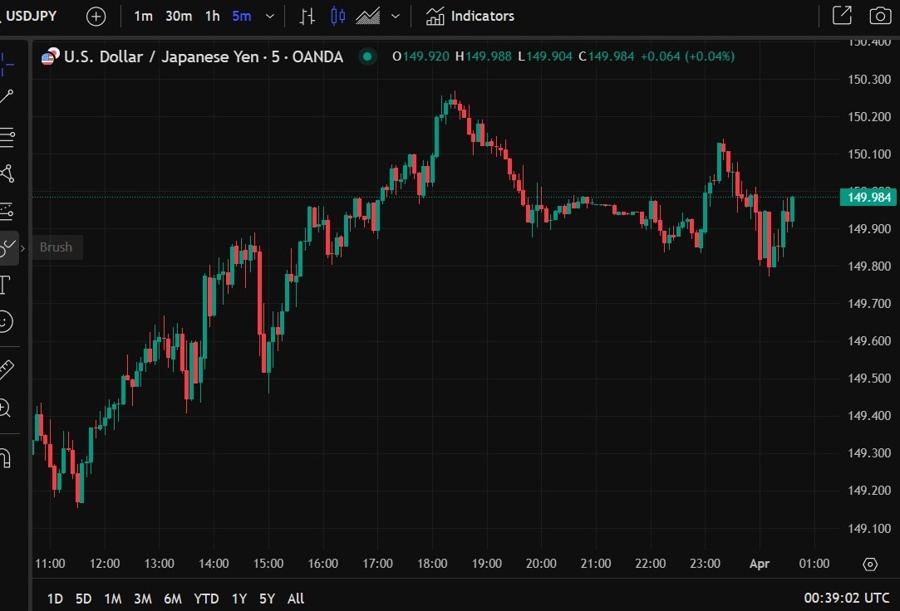Choose the Area chart style icon
This screenshot has height=611, width=900.
click(x=368, y=17)
